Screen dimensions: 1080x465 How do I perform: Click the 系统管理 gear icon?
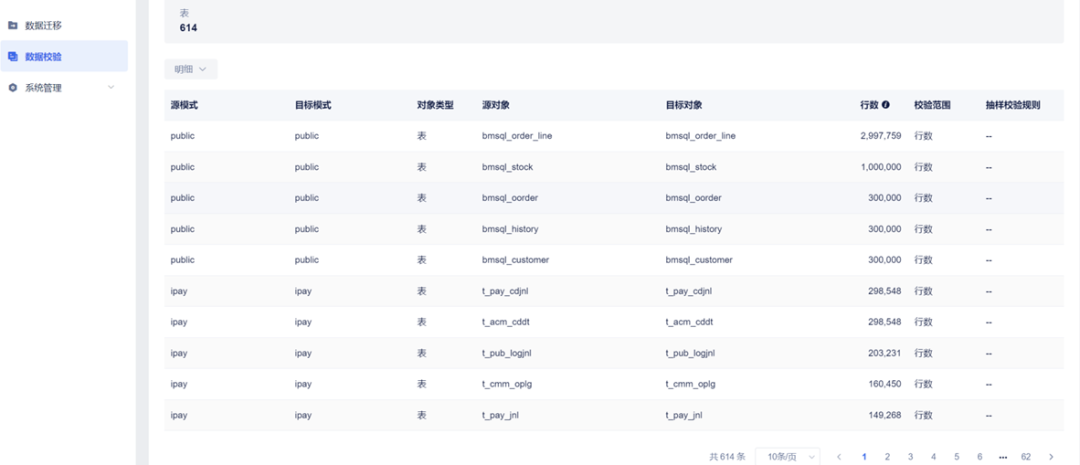[12, 87]
